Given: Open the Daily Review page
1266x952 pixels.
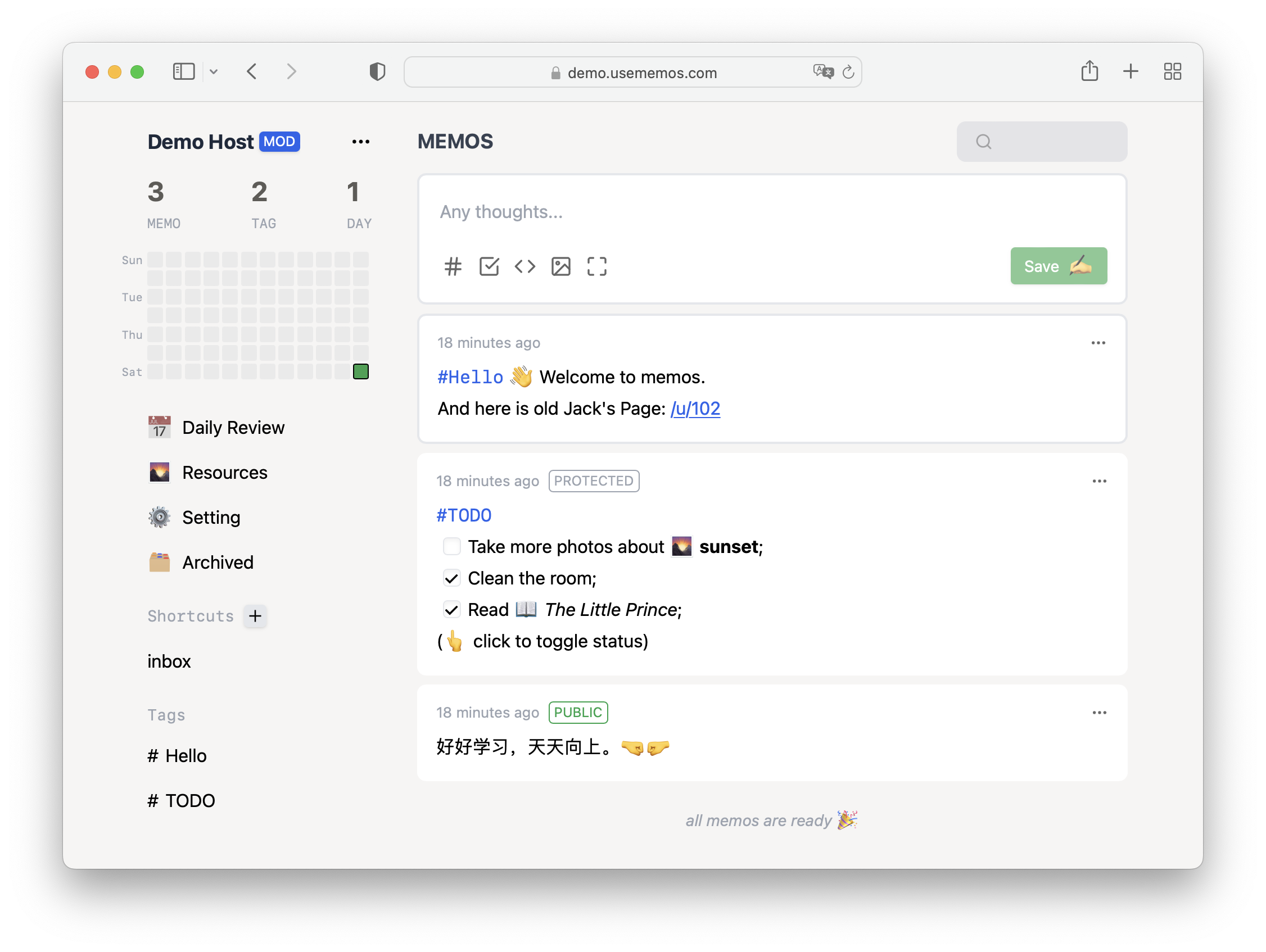Looking at the screenshot, I should (x=233, y=427).
